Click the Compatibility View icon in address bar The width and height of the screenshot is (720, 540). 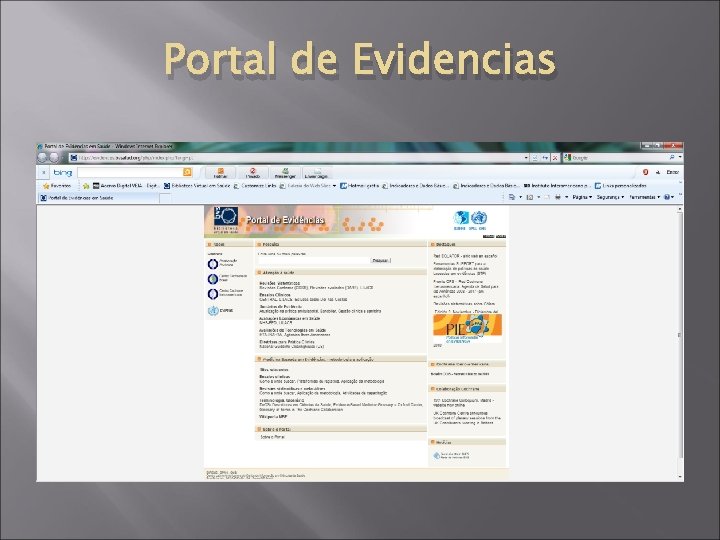tap(535, 158)
